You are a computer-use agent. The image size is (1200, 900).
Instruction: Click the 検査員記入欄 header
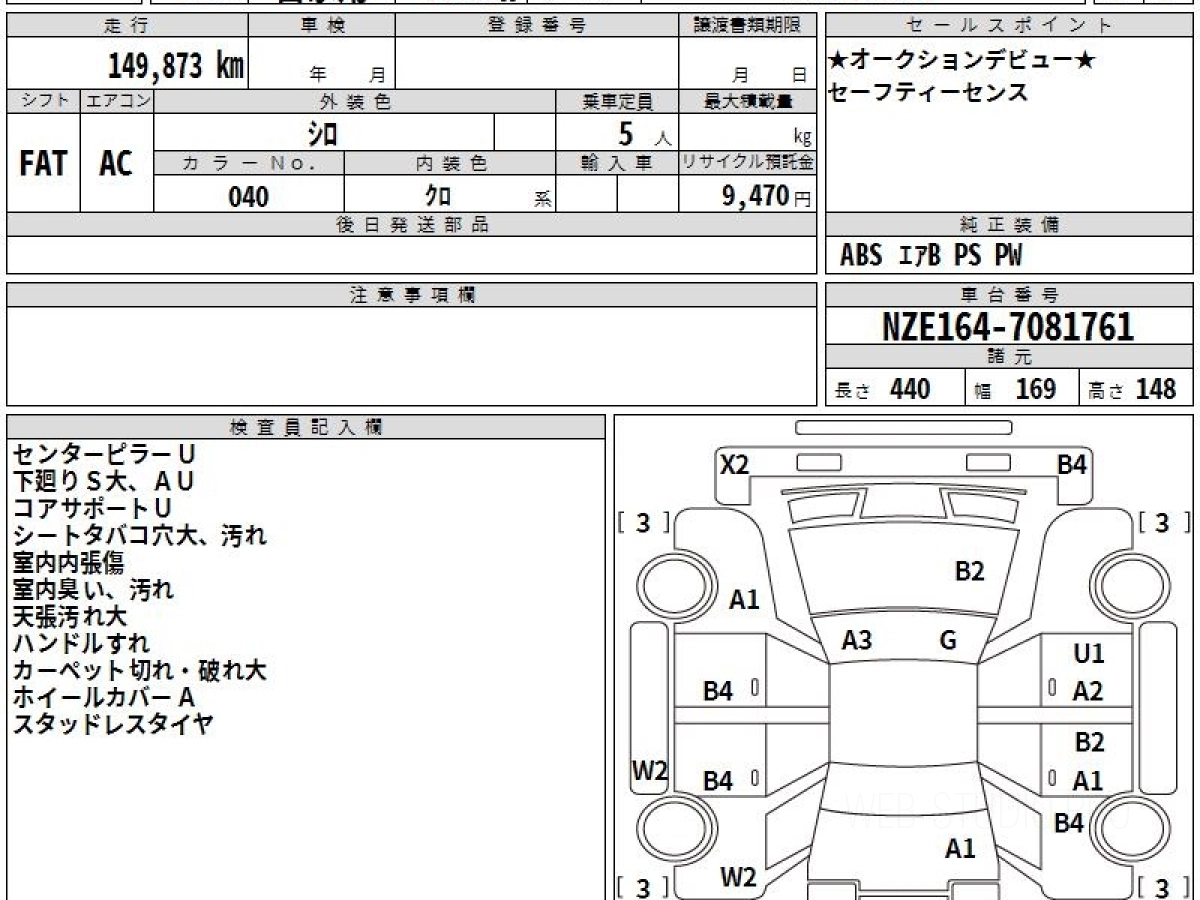click(x=306, y=426)
